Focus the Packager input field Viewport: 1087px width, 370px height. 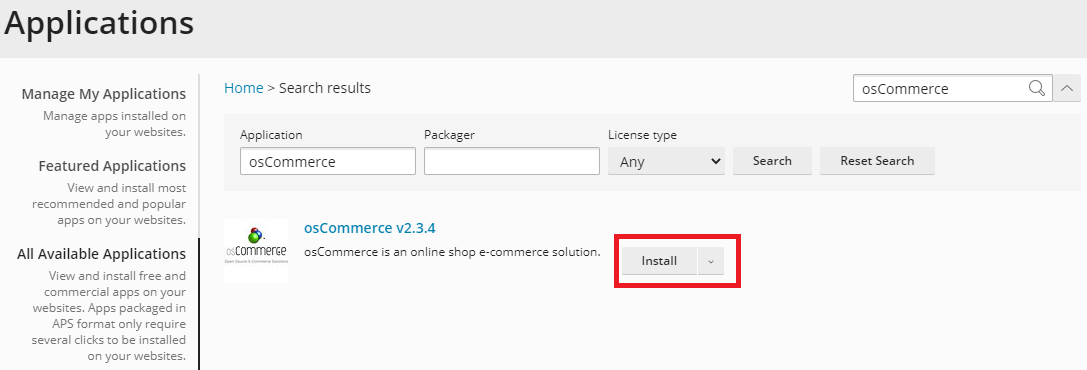512,161
